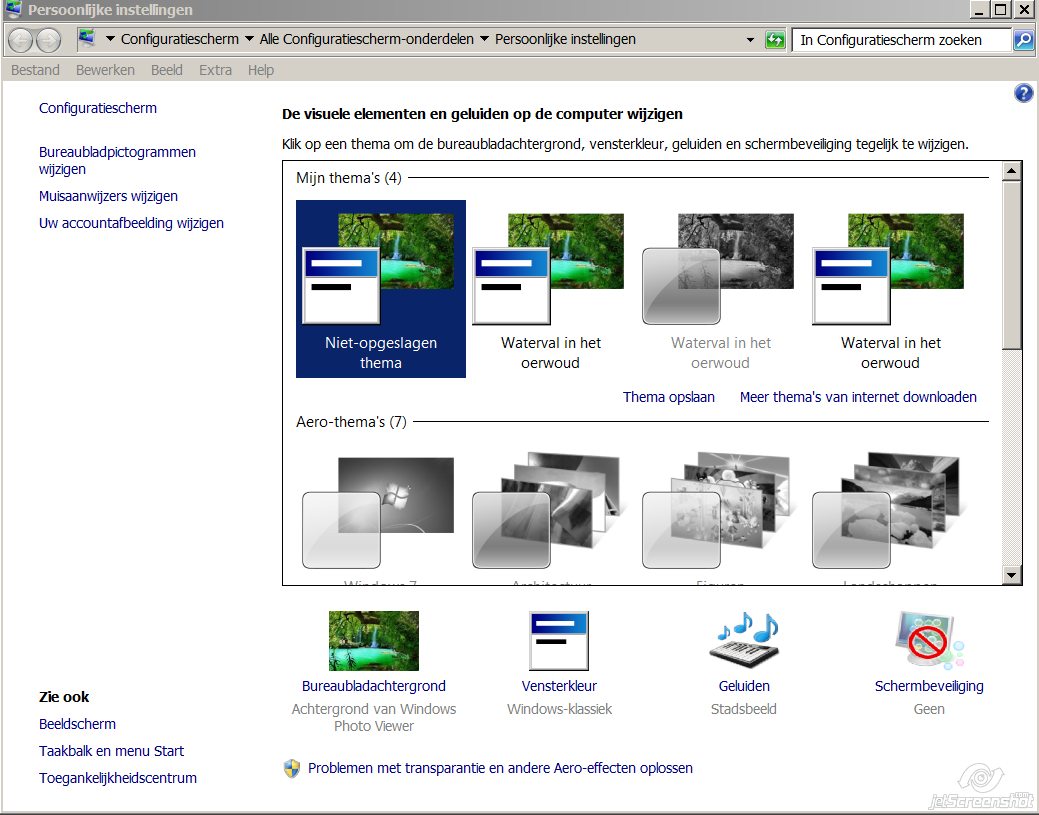Click the Mijn thema's (4) heading
1039x815 pixels.
pos(349,178)
